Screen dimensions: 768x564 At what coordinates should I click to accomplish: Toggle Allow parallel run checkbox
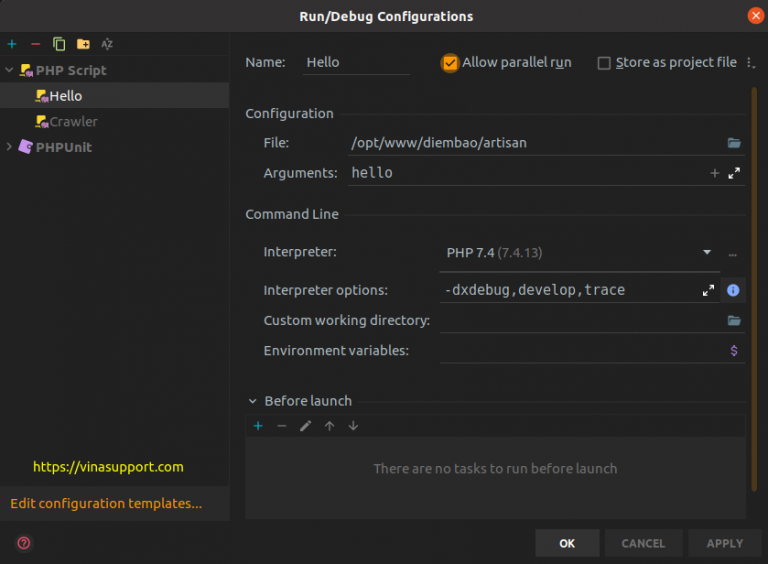450,63
